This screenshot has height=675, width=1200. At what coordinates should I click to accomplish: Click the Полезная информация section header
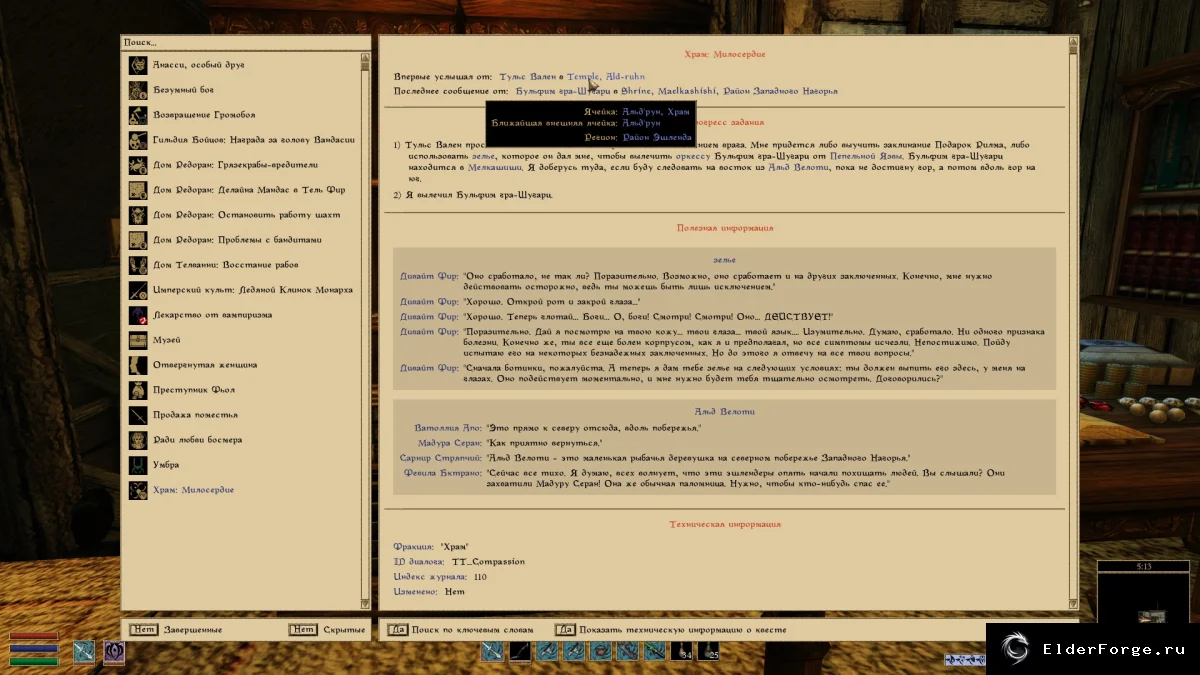click(725, 228)
